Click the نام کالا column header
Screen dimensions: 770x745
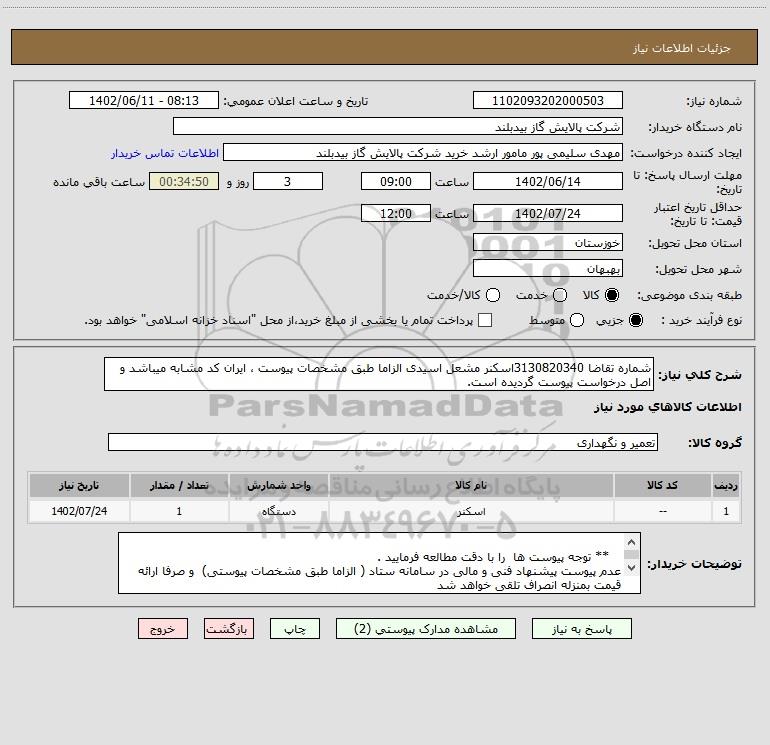(471, 485)
